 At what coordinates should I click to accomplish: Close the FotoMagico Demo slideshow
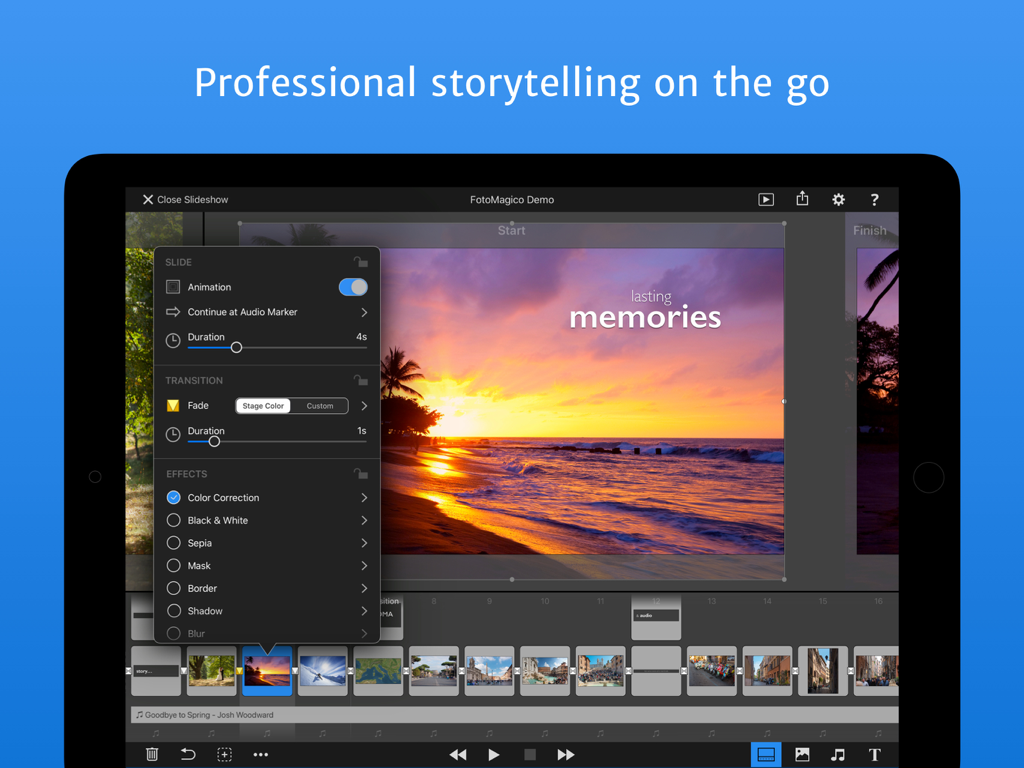coord(184,199)
